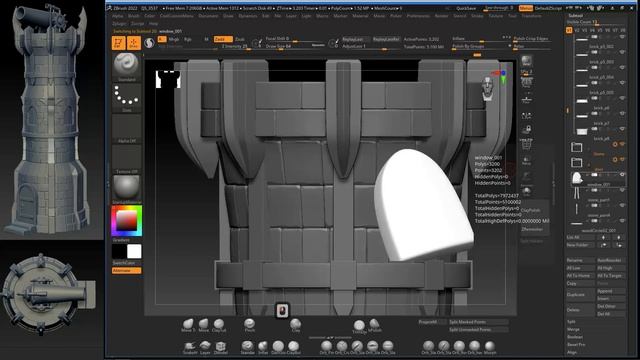Viewport: 640px width, 360px height.
Task: Toggle the Rgb mode
Action: click(188, 39)
